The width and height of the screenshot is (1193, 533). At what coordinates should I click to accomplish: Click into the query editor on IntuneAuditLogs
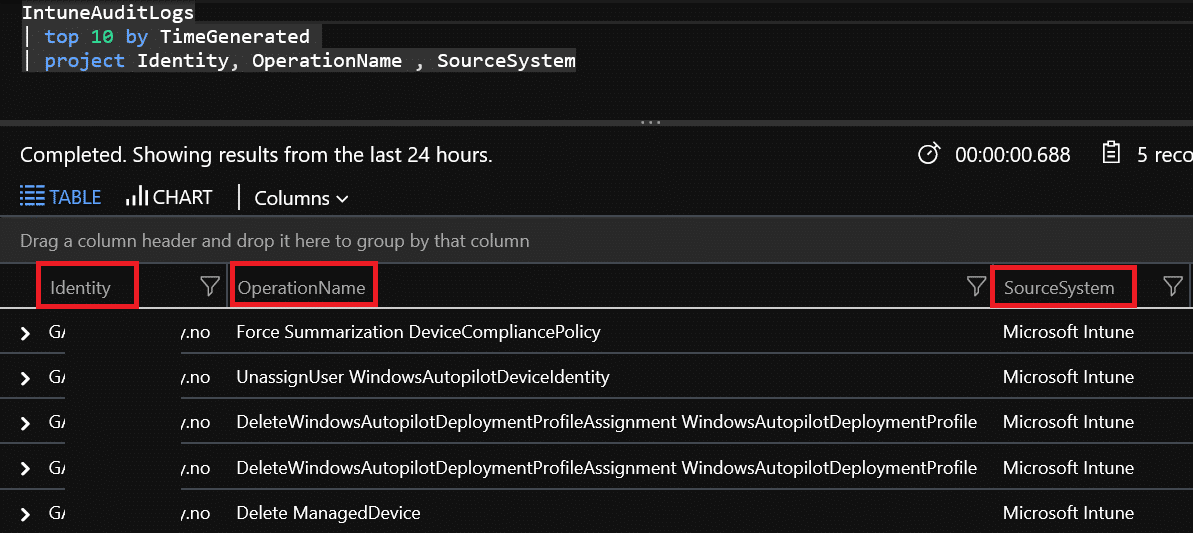107,12
